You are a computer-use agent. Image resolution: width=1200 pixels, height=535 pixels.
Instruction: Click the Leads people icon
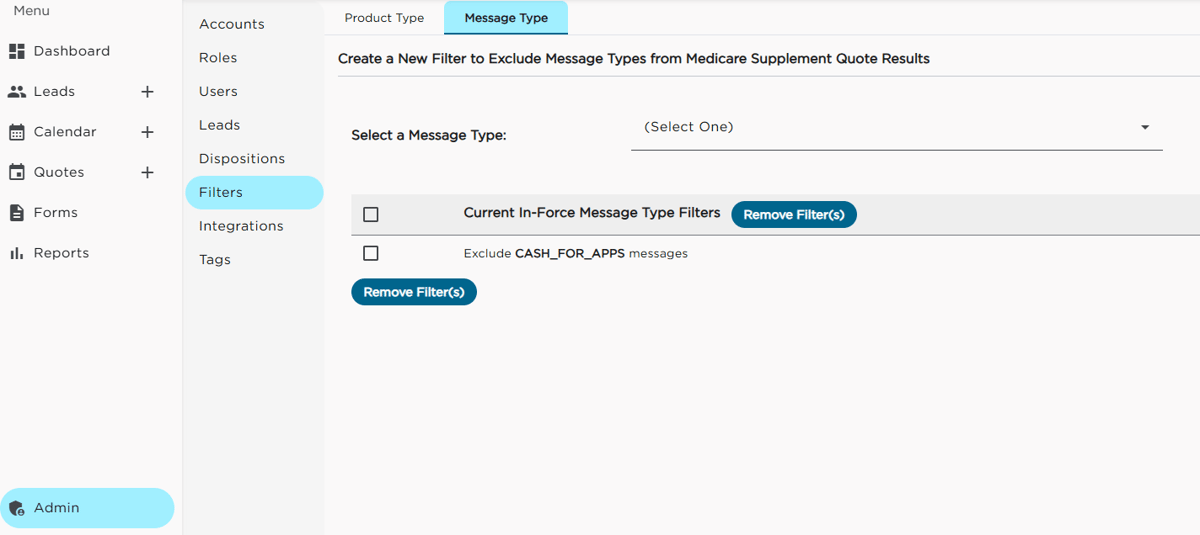tap(16, 92)
